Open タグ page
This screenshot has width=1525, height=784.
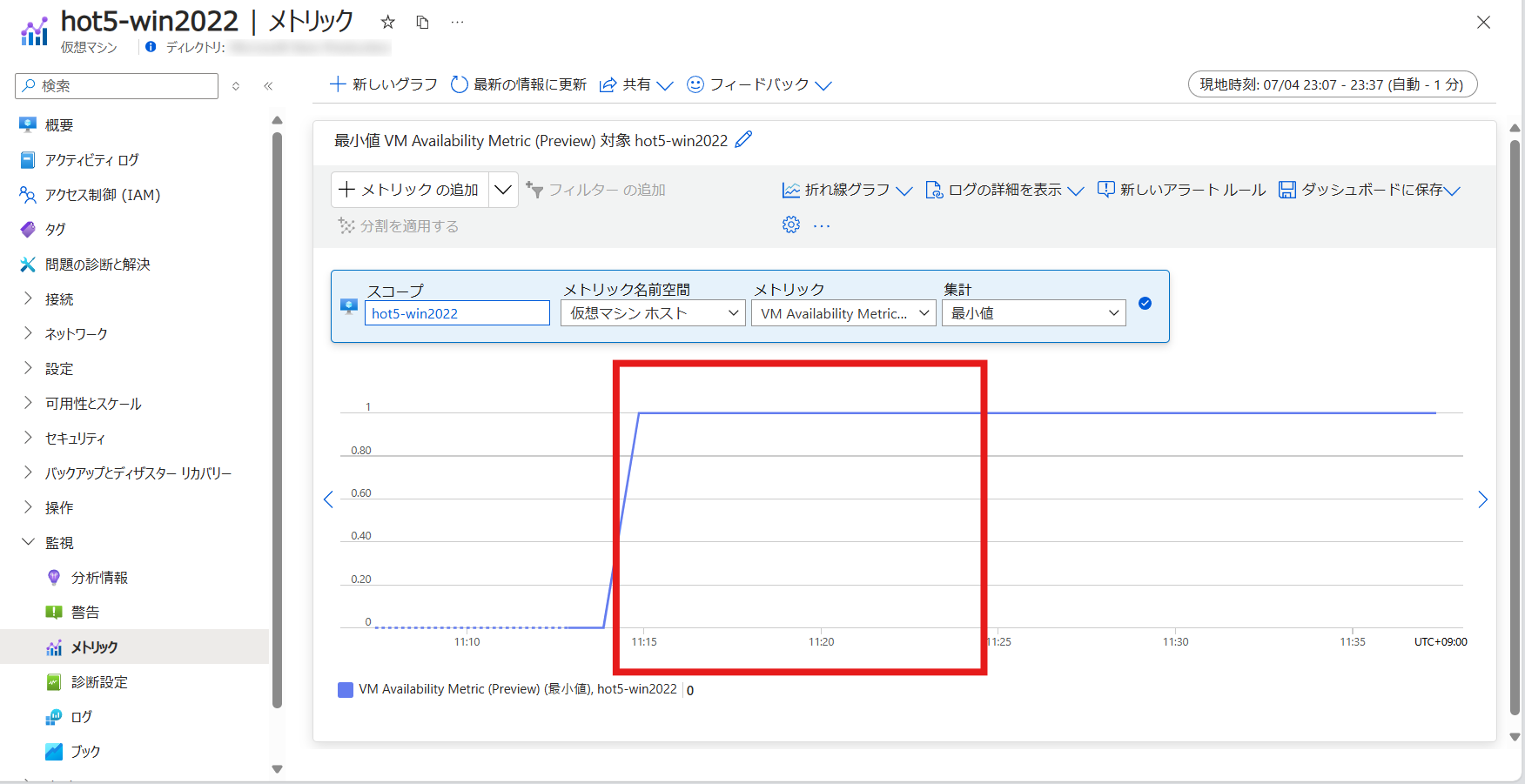[x=56, y=230]
